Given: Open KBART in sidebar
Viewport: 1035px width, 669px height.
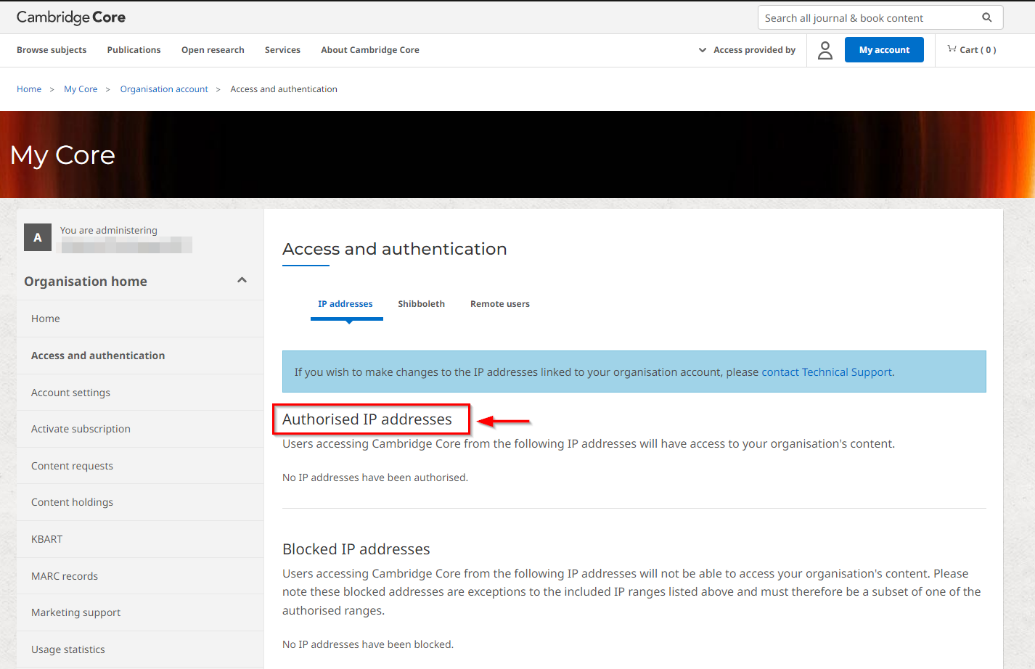Looking at the screenshot, I should 140,539.
